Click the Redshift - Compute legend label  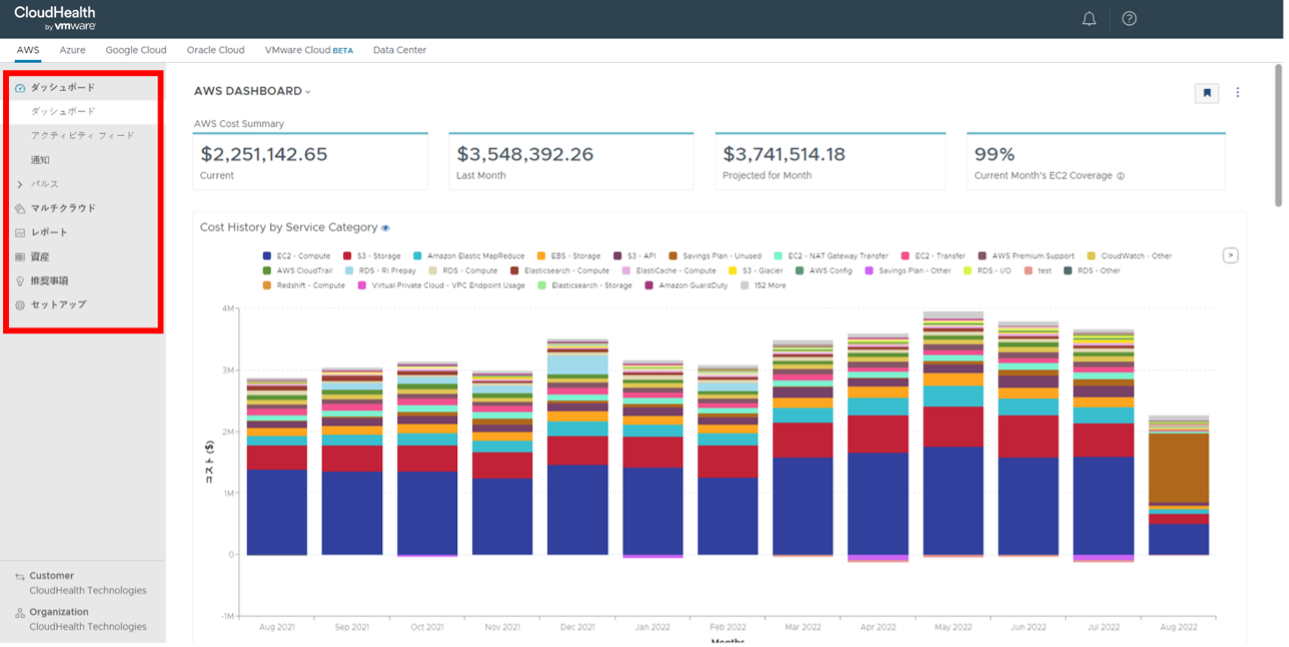tap(311, 286)
